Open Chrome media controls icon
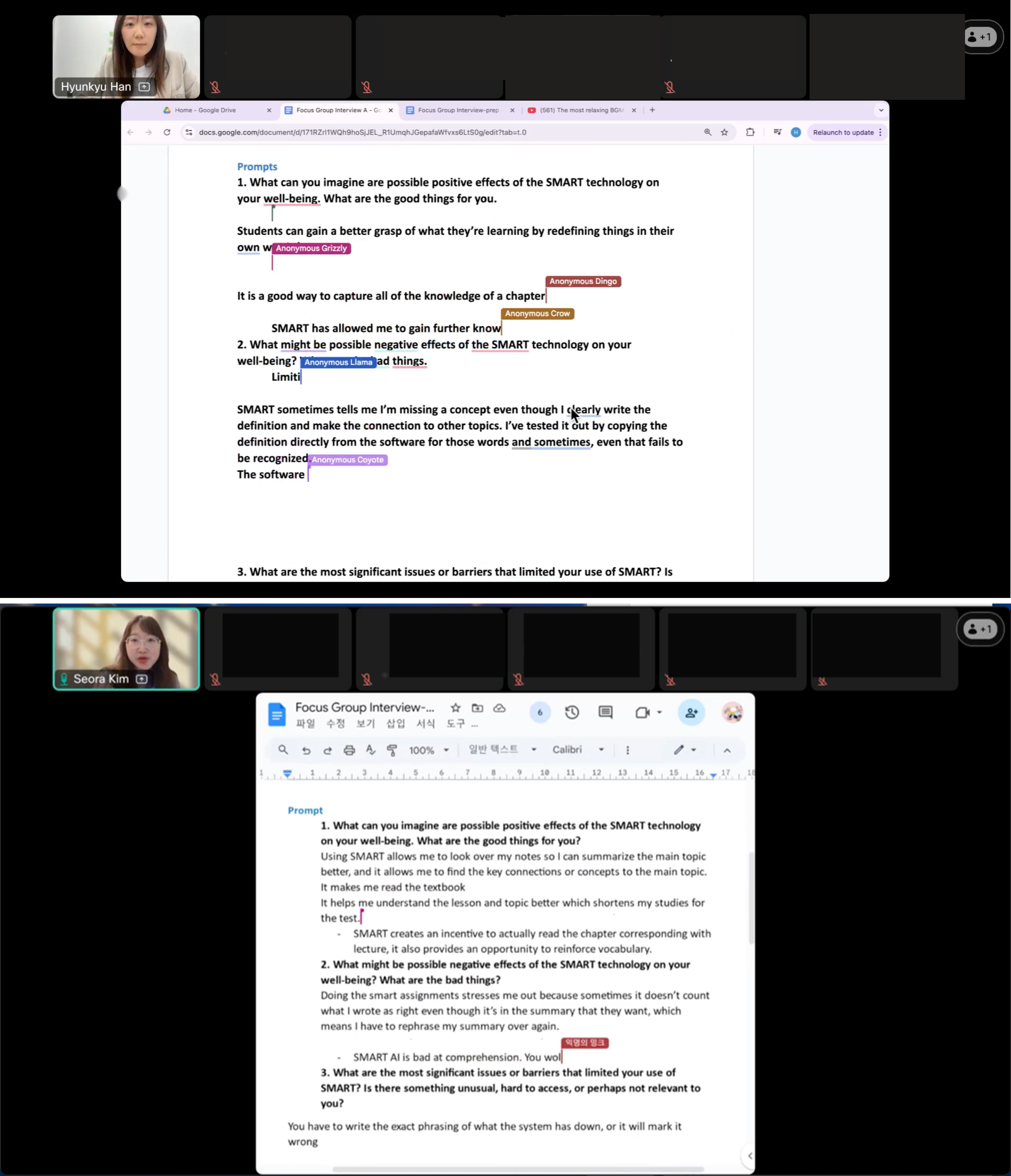1011x1176 pixels. click(778, 132)
